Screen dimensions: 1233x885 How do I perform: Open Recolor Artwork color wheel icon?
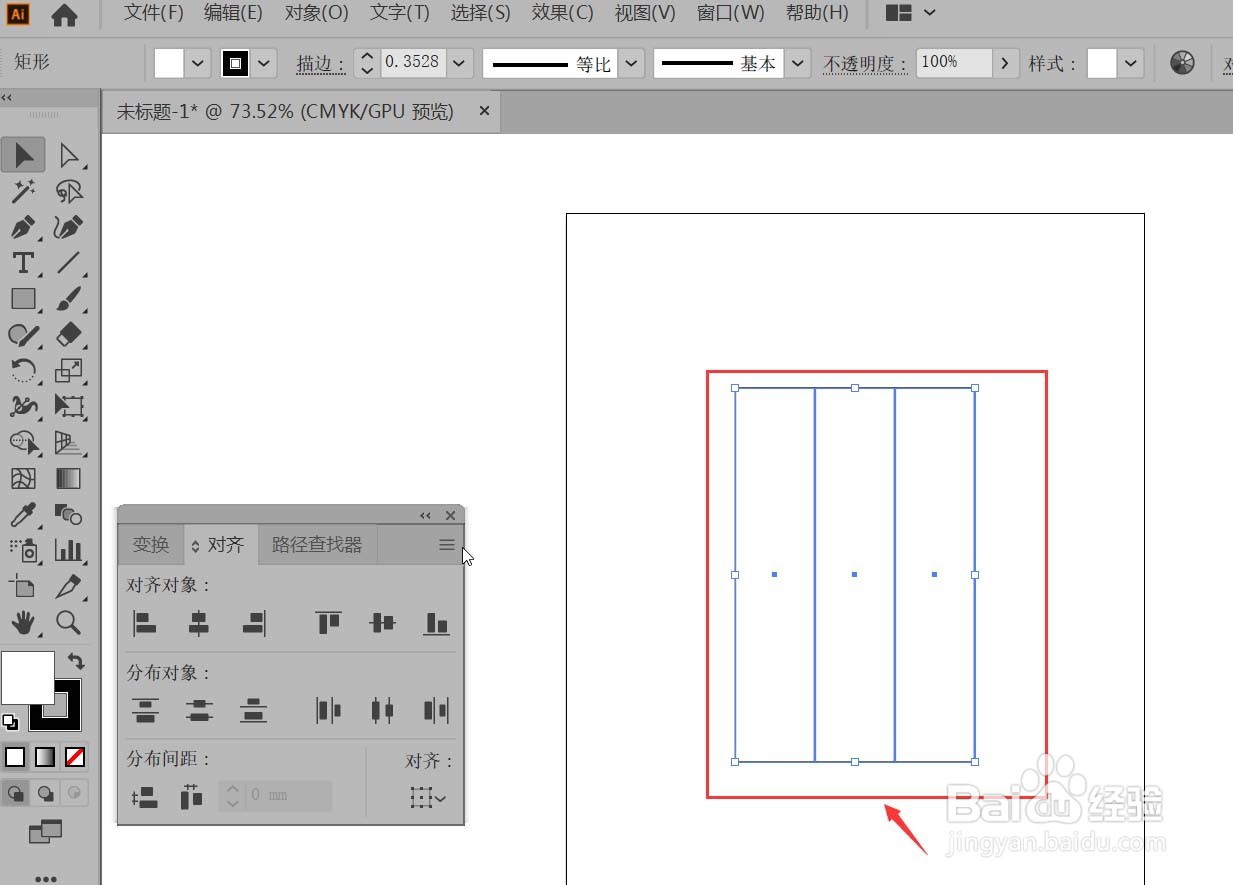1182,63
